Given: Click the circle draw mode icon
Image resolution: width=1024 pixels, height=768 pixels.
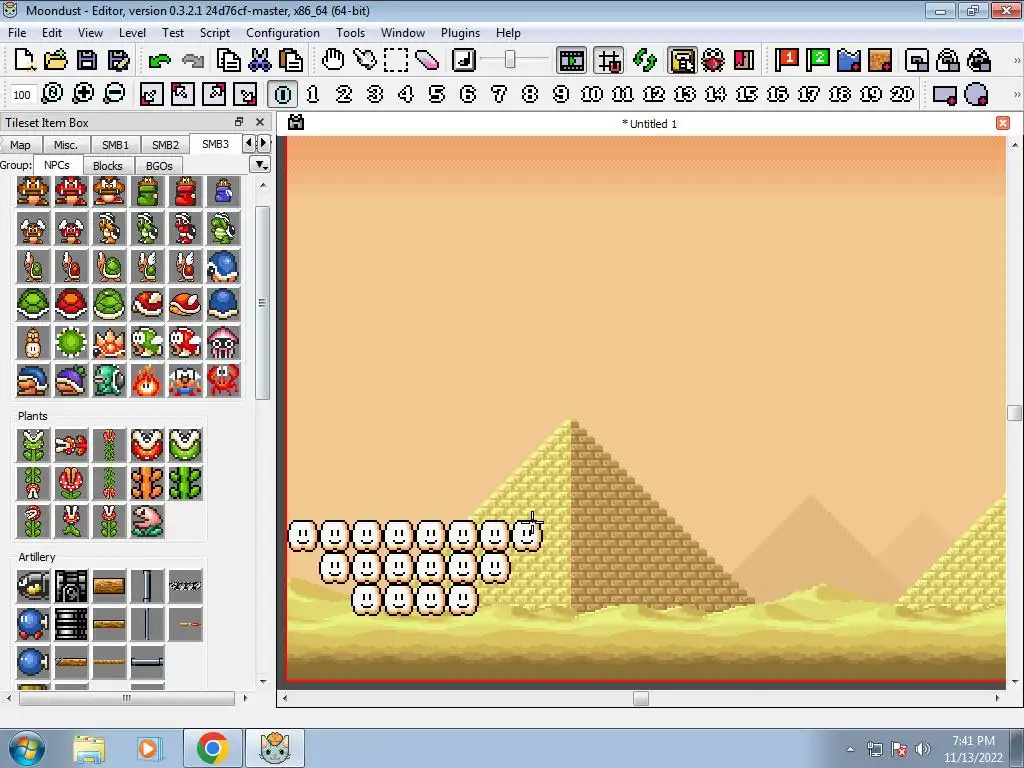Looking at the screenshot, I should point(976,95).
